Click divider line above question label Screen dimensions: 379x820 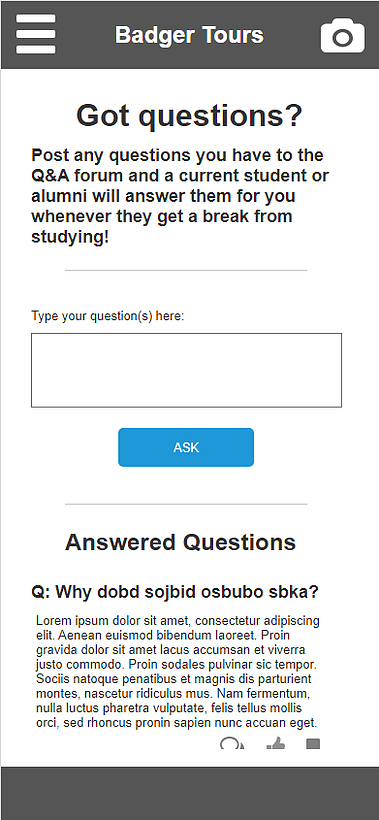tap(186, 270)
